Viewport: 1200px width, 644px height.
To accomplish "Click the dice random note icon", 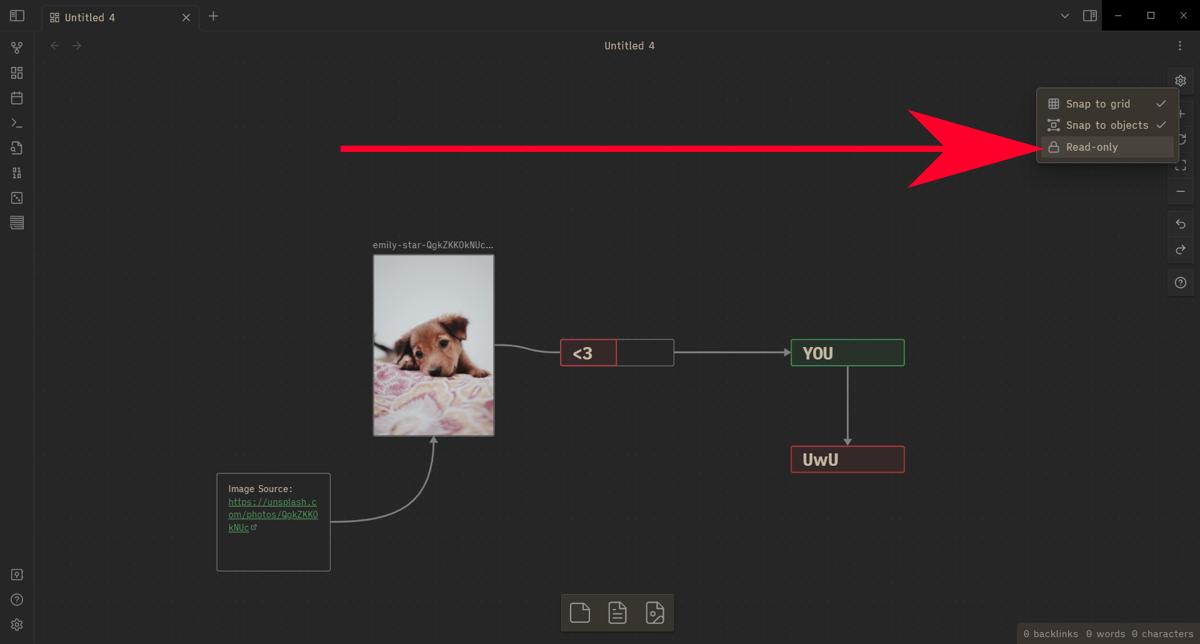I will point(16,198).
